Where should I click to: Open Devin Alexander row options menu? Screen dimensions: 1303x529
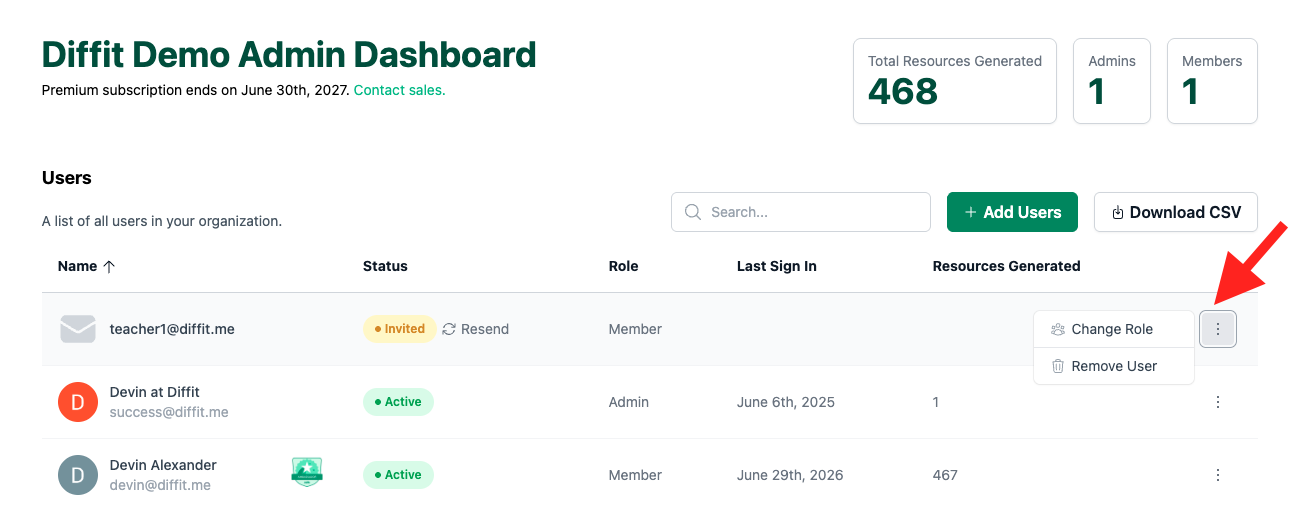tap(1218, 475)
